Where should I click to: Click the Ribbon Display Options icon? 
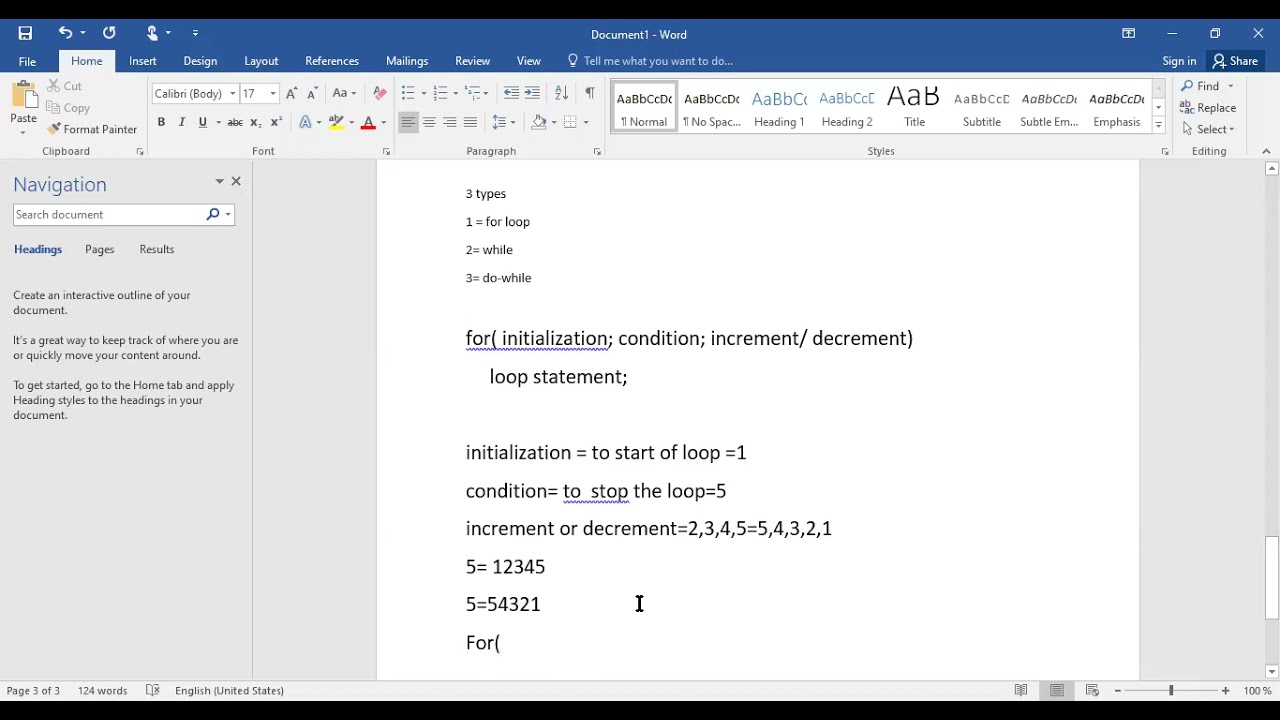1128,33
